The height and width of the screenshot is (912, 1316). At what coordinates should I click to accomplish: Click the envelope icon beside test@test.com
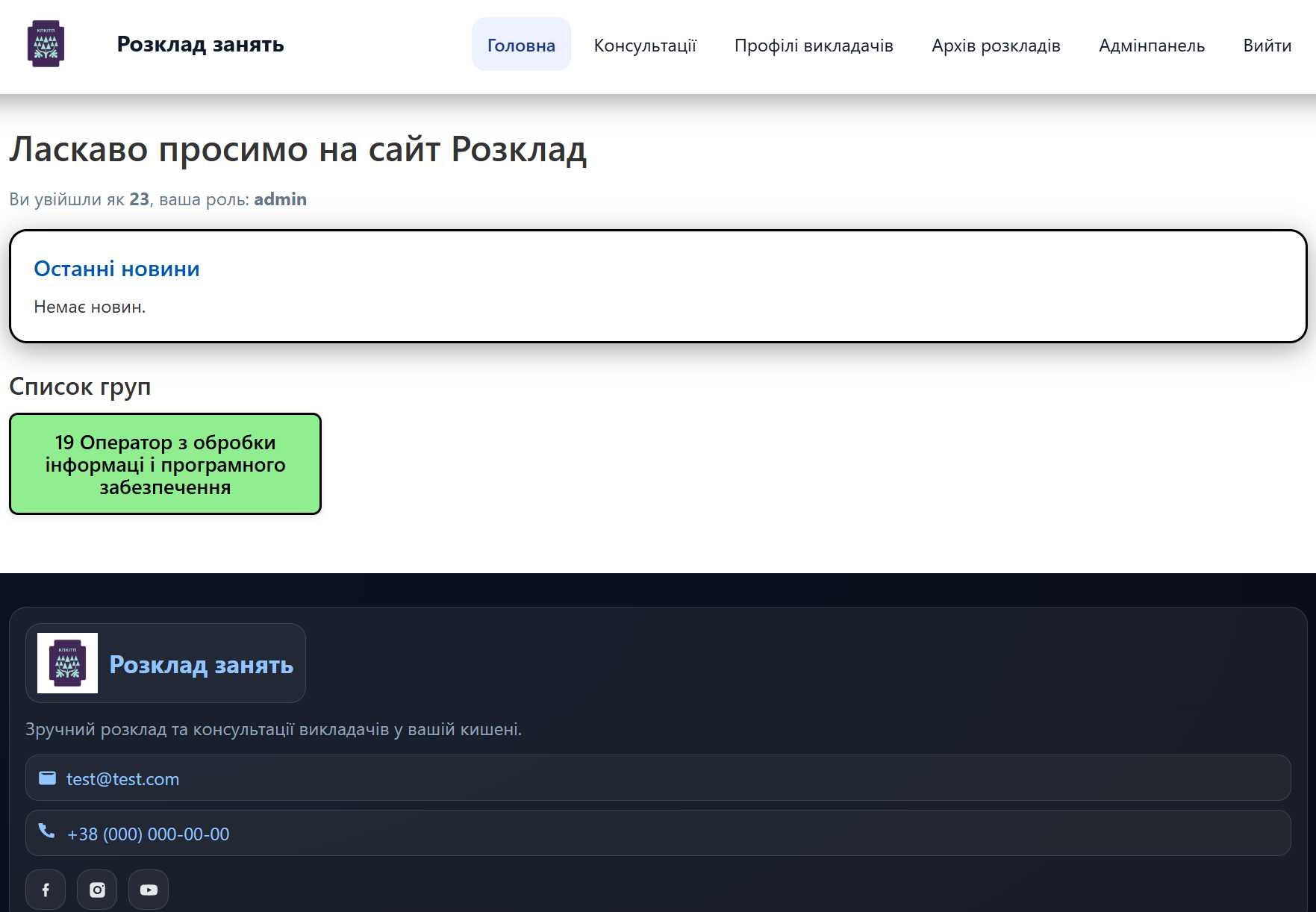pyautogui.click(x=47, y=778)
